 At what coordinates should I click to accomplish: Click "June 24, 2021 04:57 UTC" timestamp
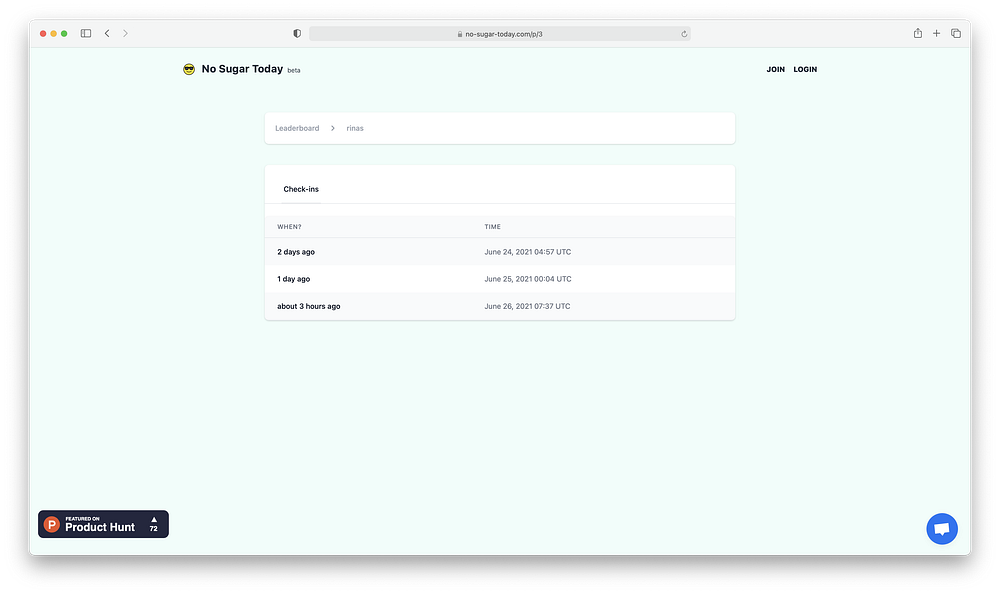[527, 252]
